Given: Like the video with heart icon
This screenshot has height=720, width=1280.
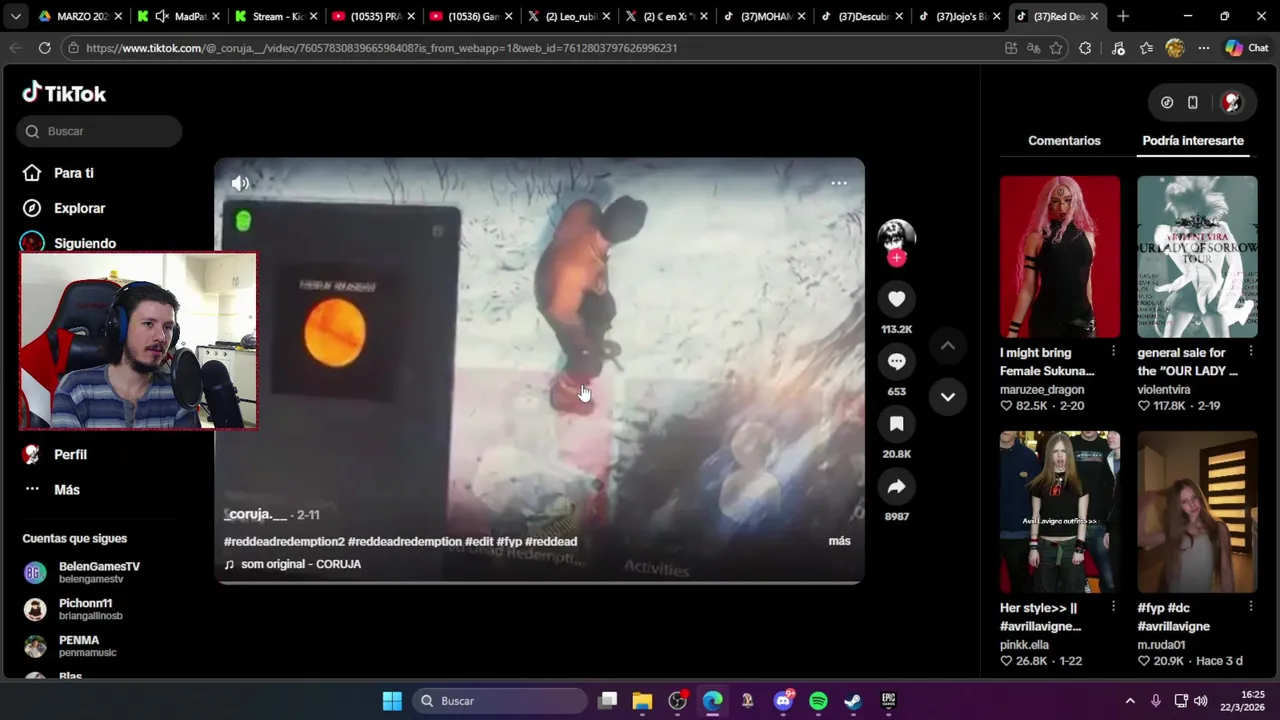Looking at the screenshot, I should pyautogui.click(x=897, y=299).
